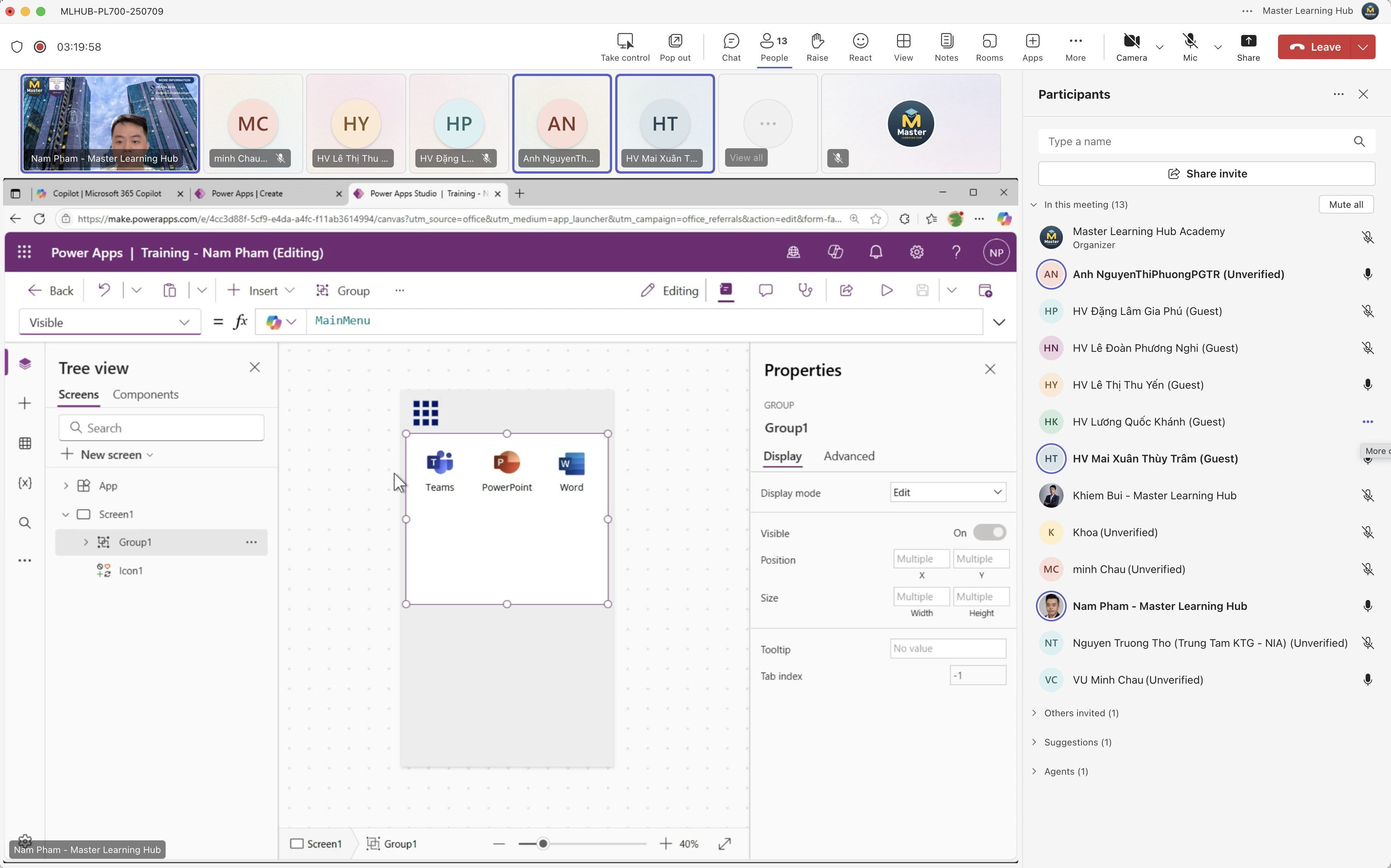The height and width of the screenshot is (868, 1391).
Task: Click the zoom slider handle
Action: click(543, 843)
